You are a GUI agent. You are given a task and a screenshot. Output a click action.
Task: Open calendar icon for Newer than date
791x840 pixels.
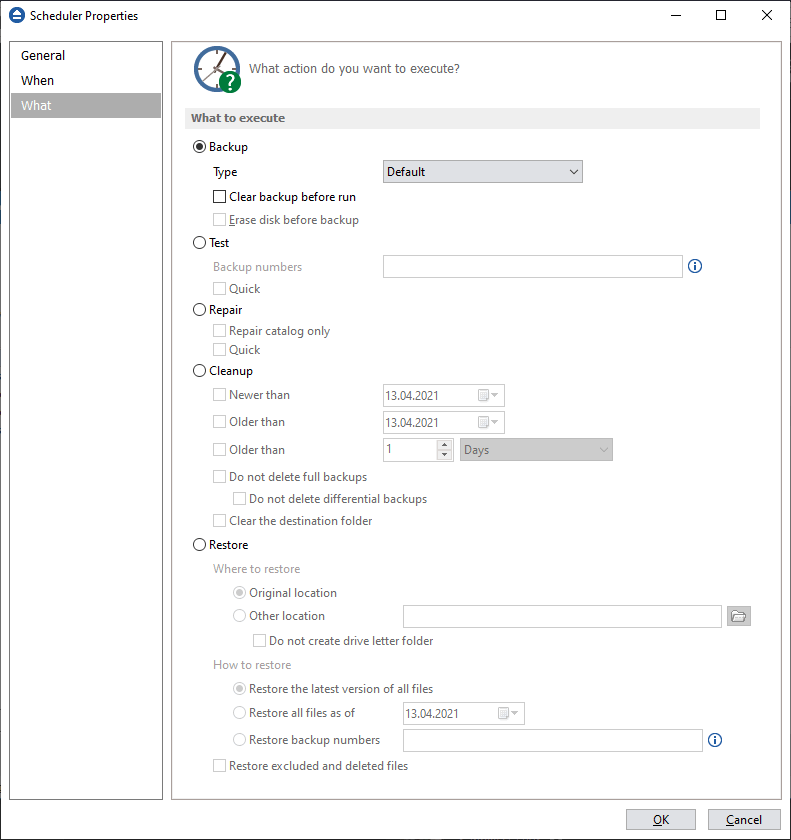[x=488, y=395]
